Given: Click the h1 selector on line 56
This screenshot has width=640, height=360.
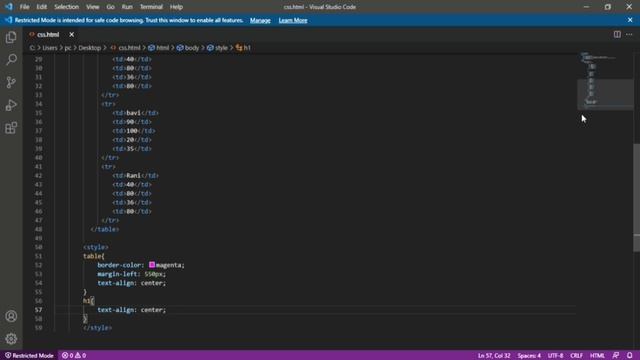Looking at the screenshot, I should (x=86, y=301).
